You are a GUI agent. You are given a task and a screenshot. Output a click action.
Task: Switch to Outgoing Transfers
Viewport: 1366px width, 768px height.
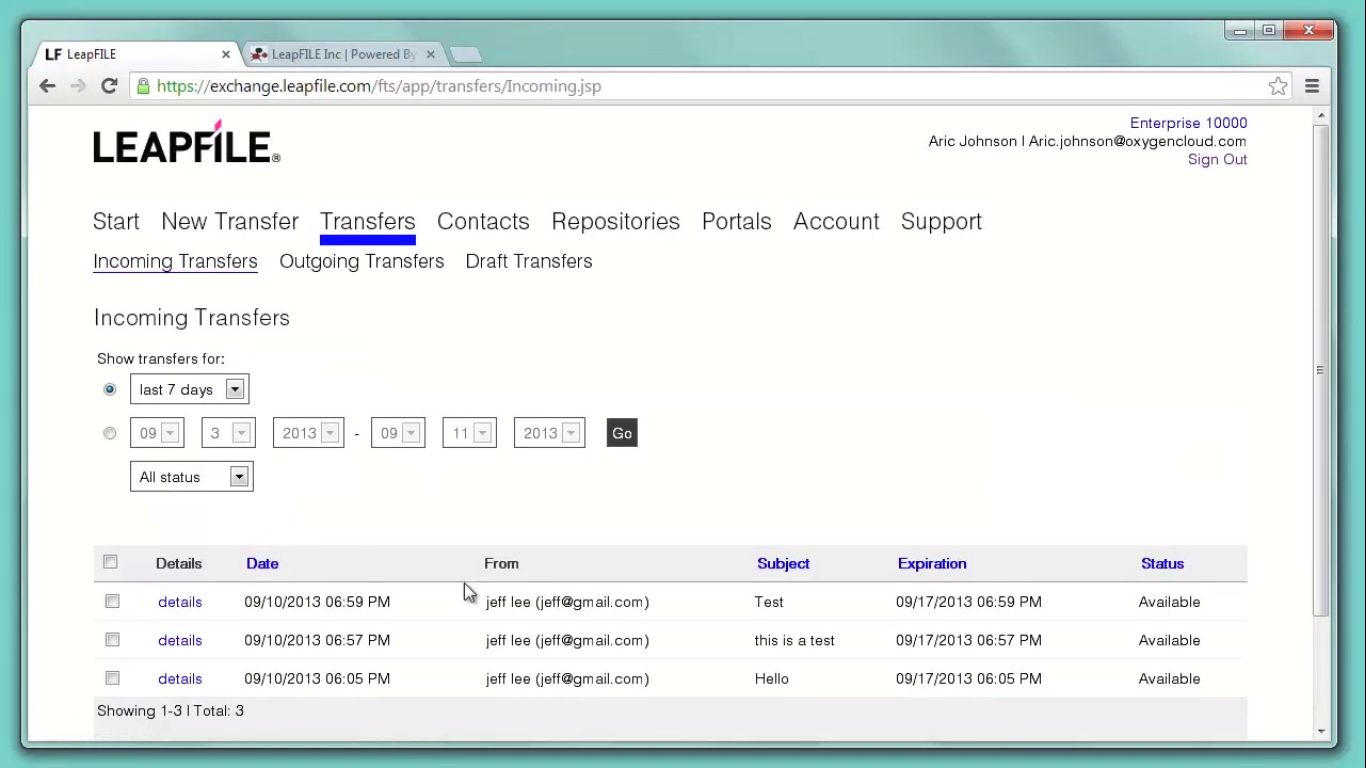(x=362, y=261)
